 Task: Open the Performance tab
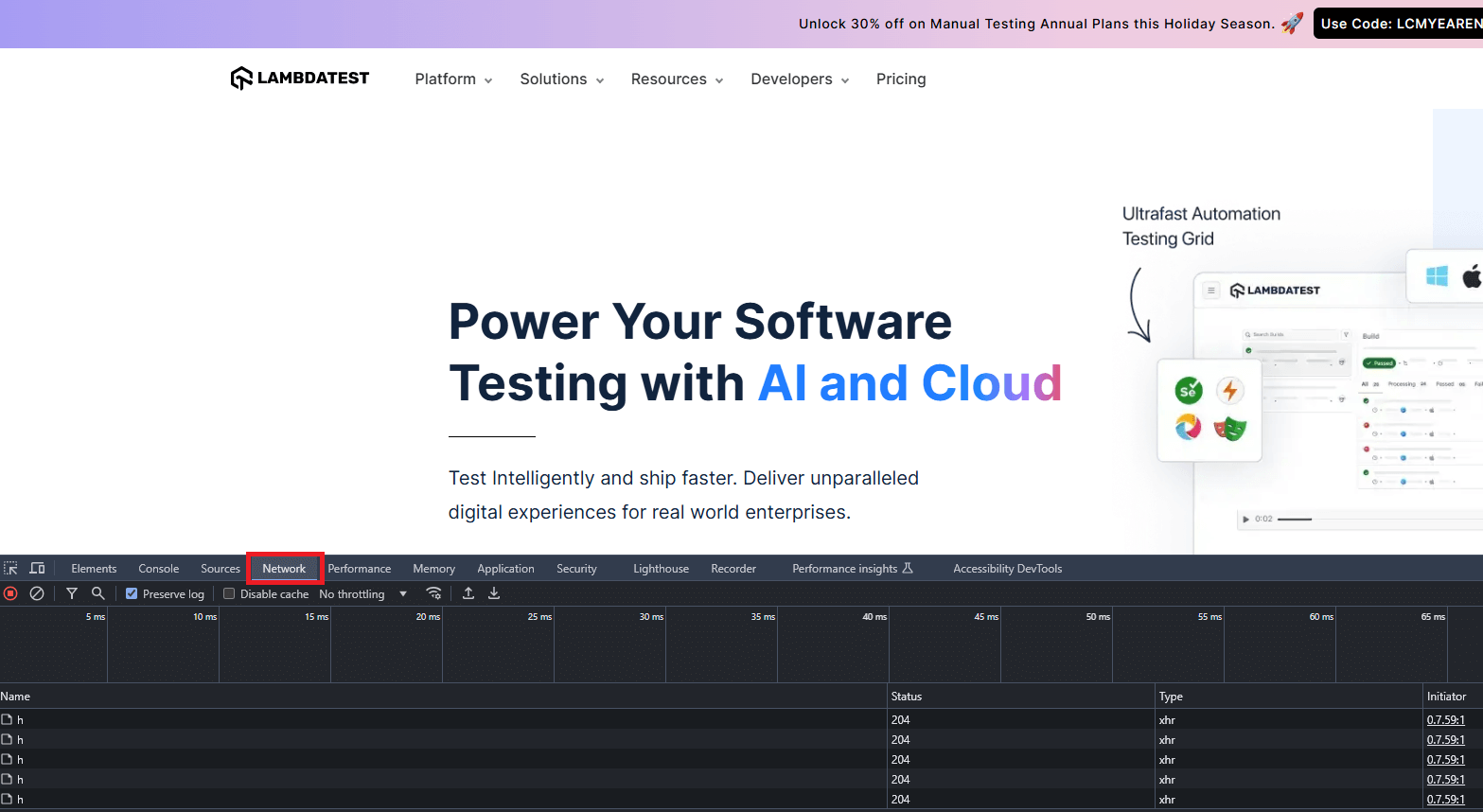point(360,569)
